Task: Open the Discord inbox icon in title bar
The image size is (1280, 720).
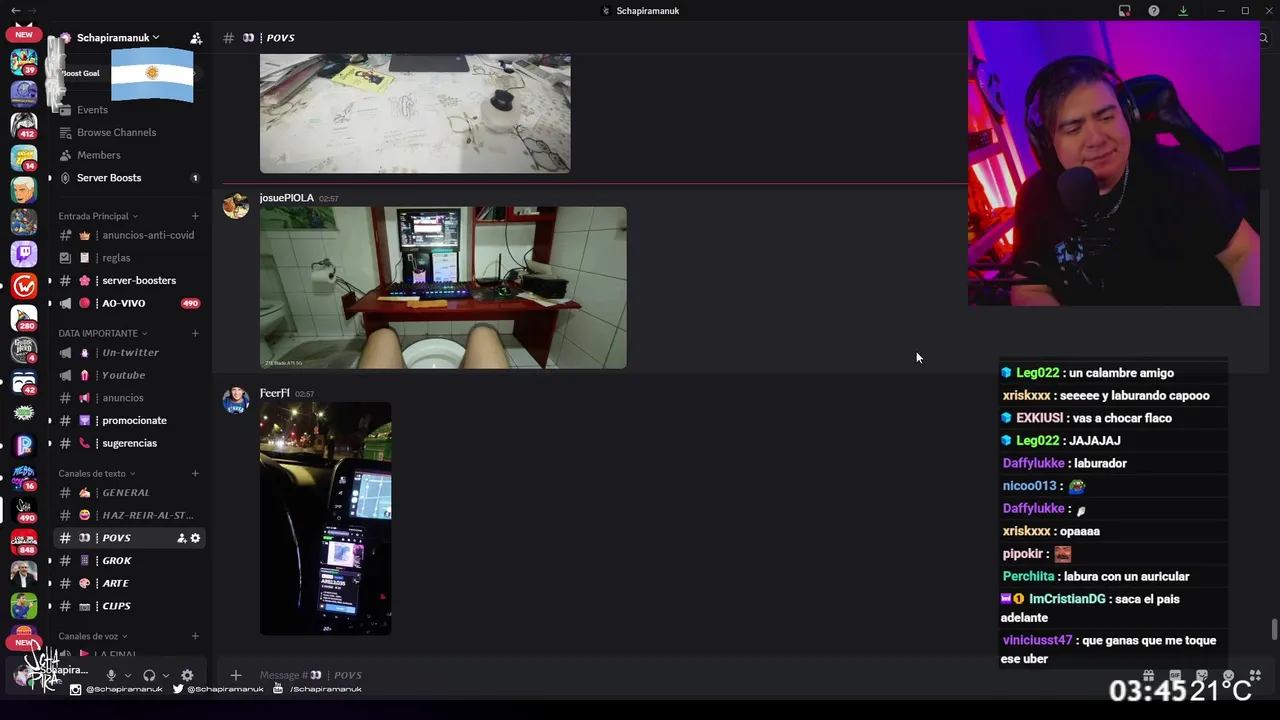Action: pos(1124,11)
